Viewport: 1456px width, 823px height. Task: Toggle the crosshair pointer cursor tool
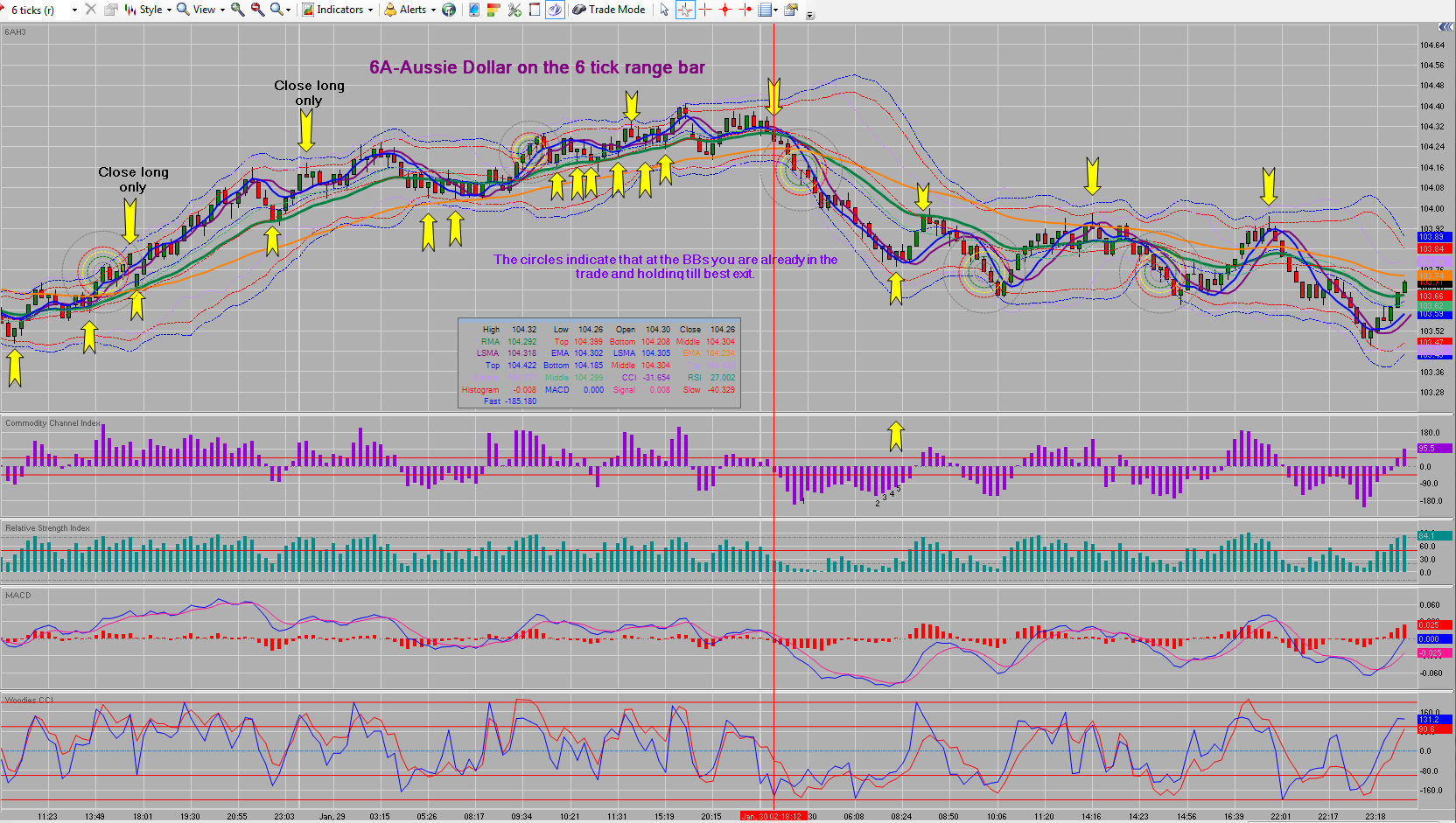pos(685,10)
